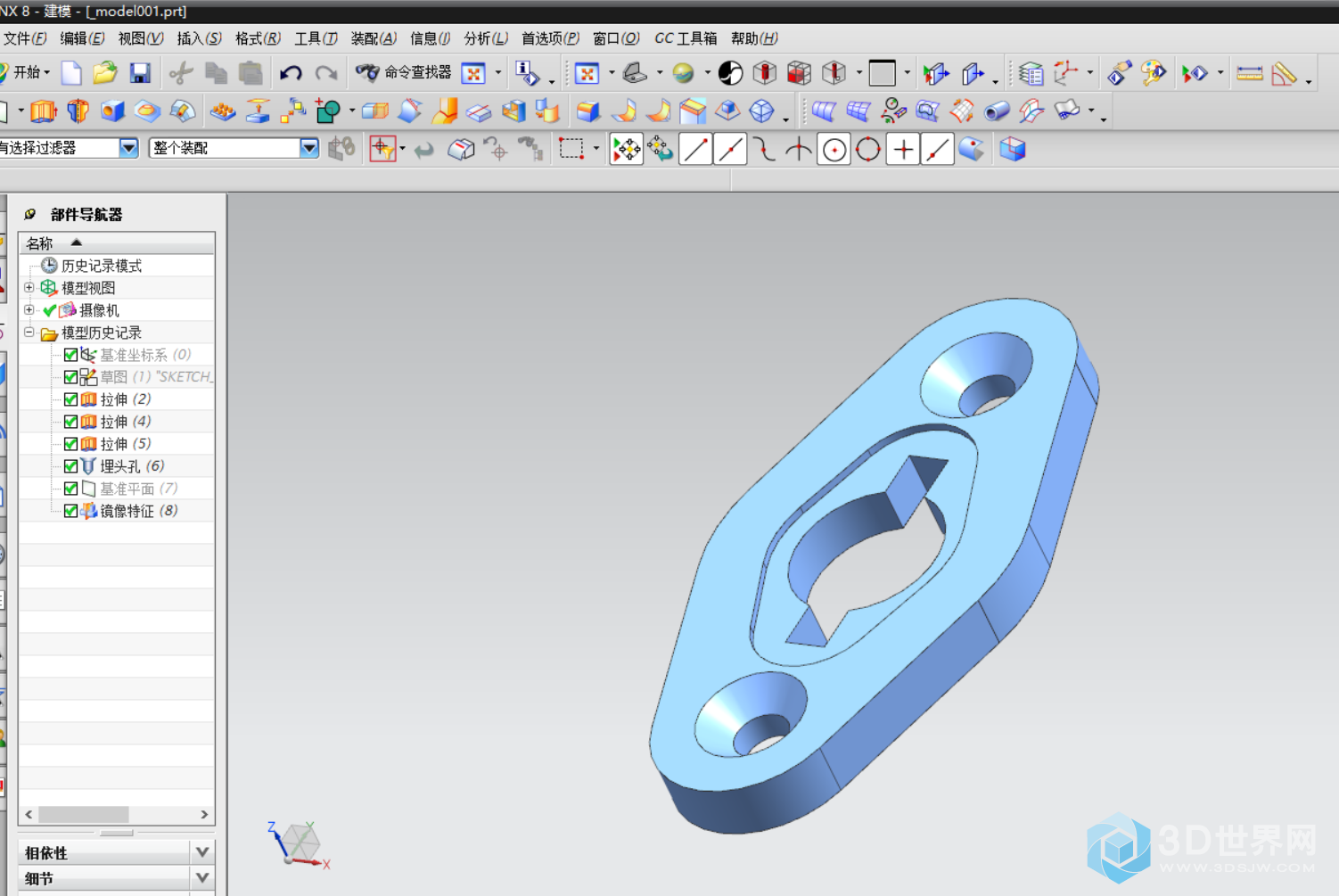Uncheck 基准平面 (7) checkbox

[70, 489]
